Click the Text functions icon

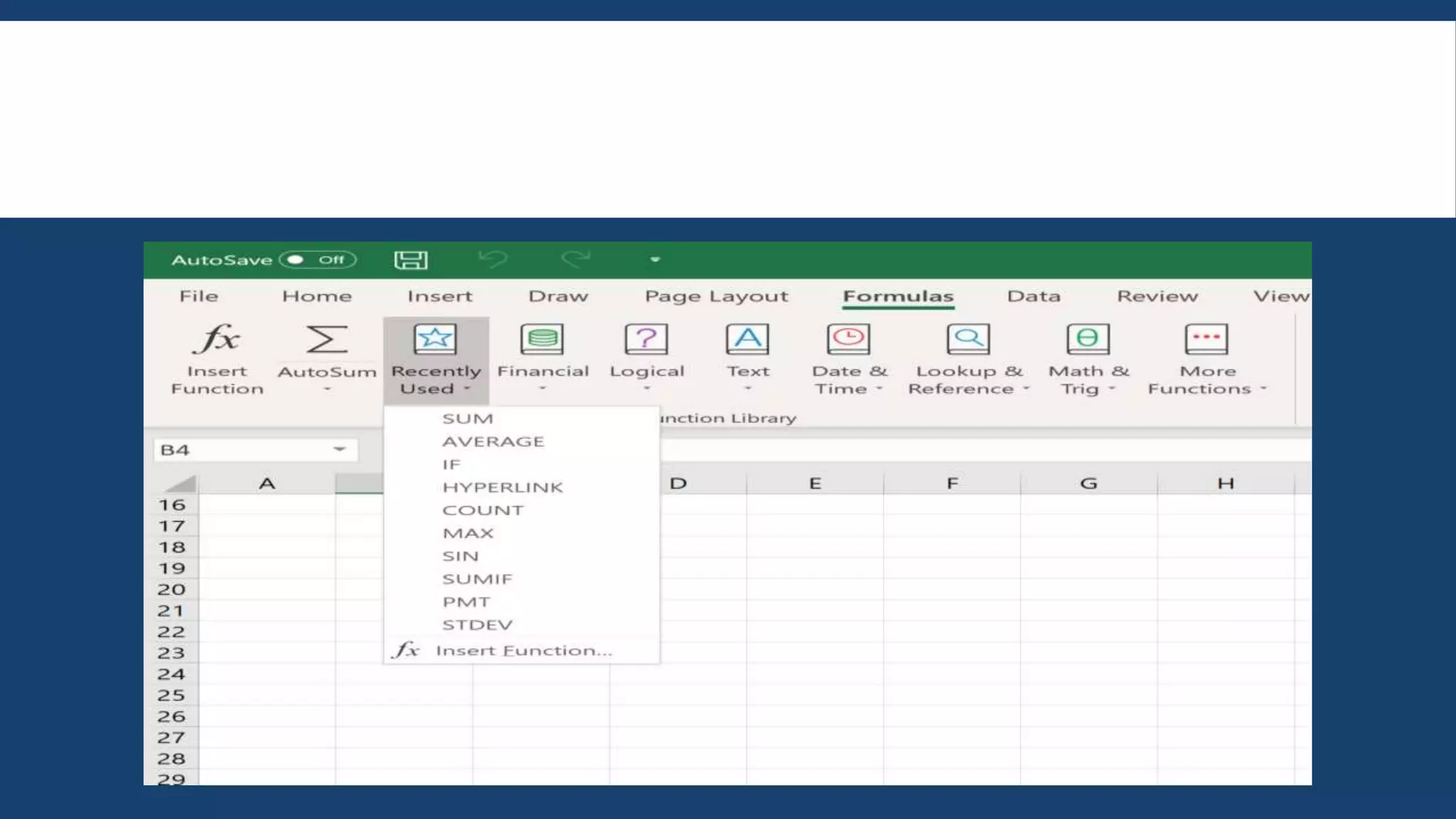tap(747, 340)
